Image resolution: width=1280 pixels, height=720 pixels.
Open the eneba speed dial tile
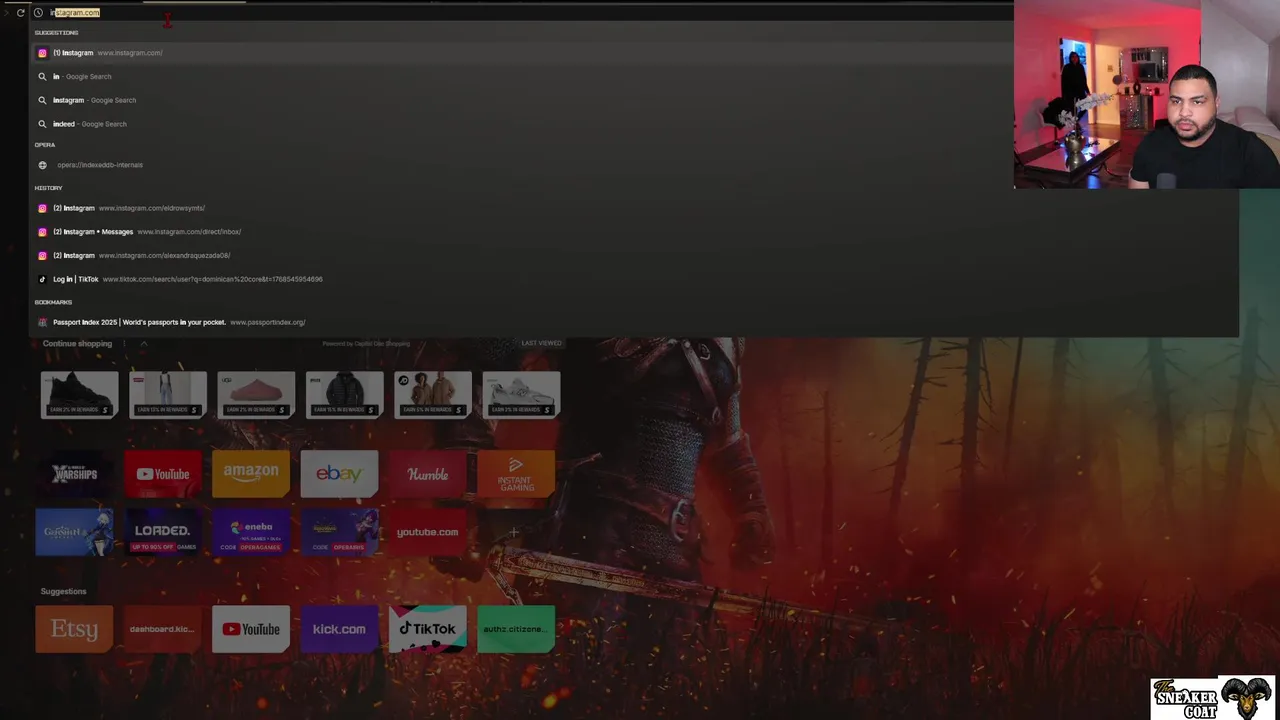[x=251, y=532]
